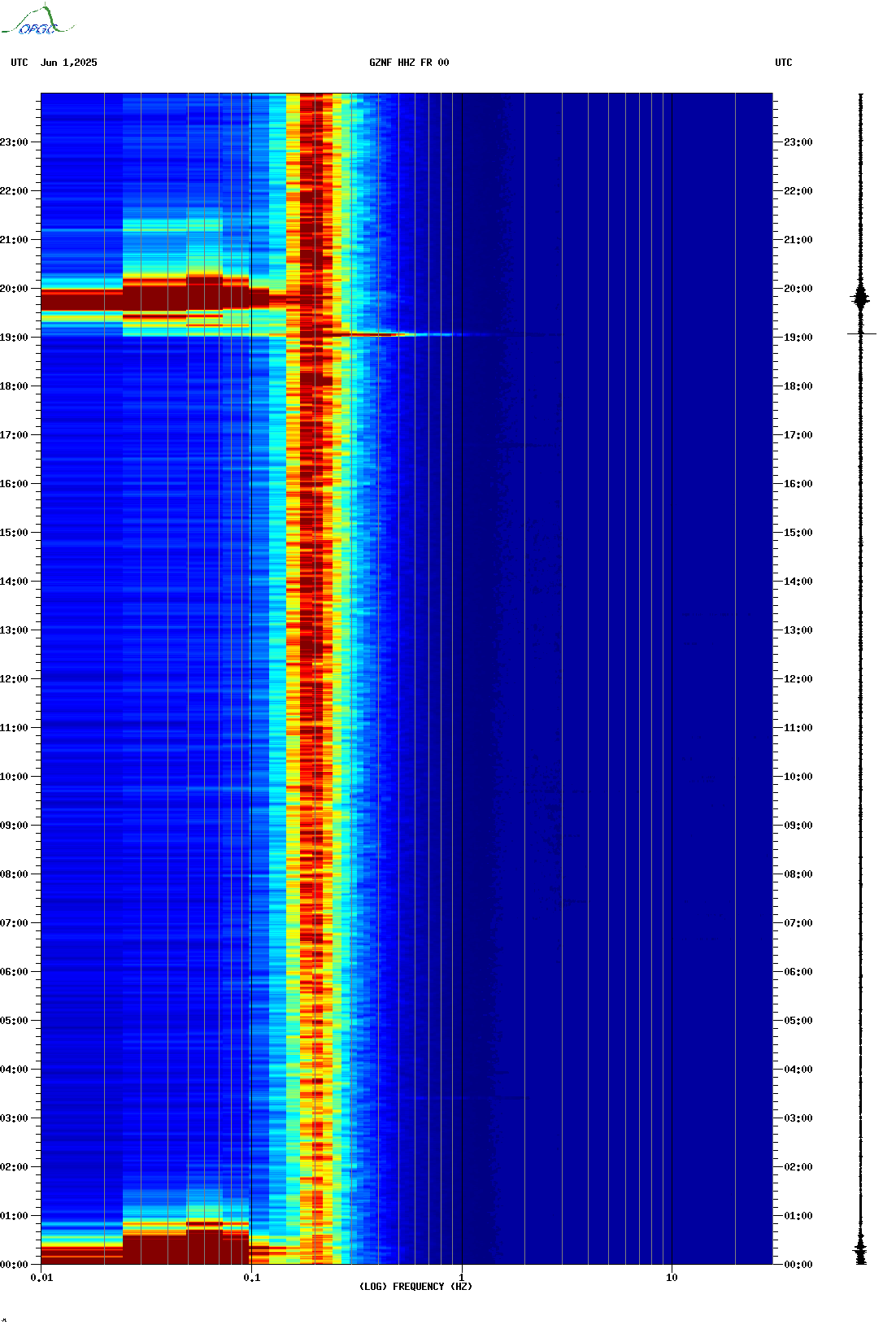This screenshot has height=1329, width=896.
Task: Click the right 05:00 time label
Action: 798,1021
